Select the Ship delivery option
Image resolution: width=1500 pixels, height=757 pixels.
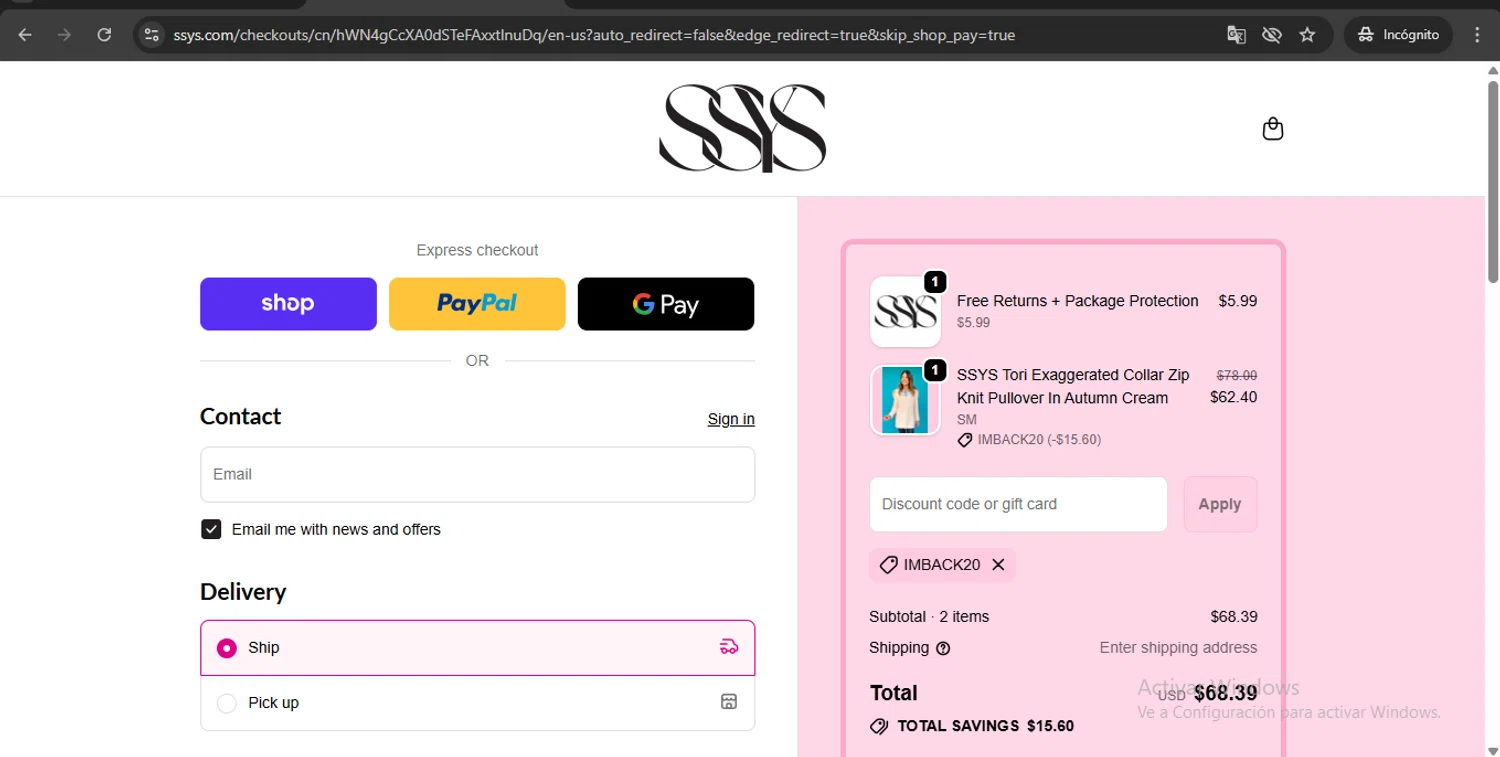477,648
